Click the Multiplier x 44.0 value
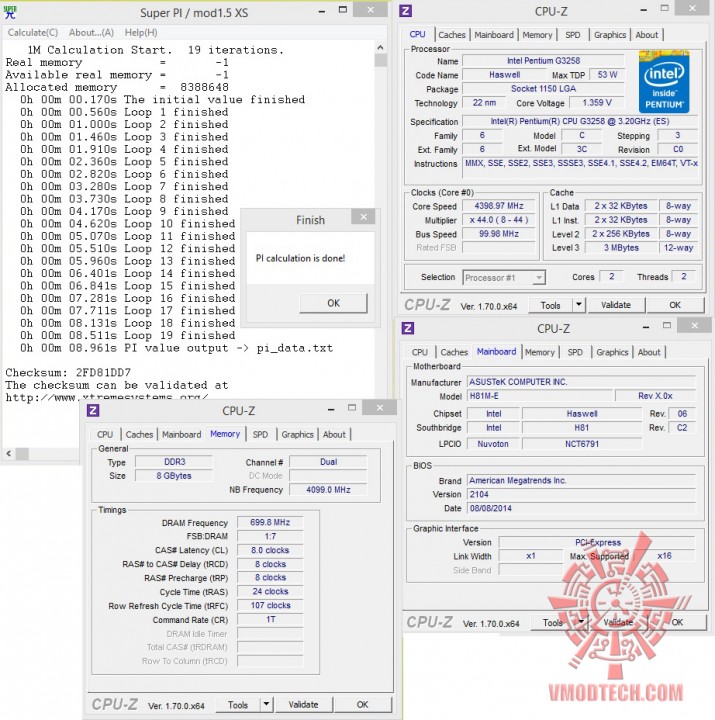The height and width of the screenshot is (720, 715). coord(499,220)
